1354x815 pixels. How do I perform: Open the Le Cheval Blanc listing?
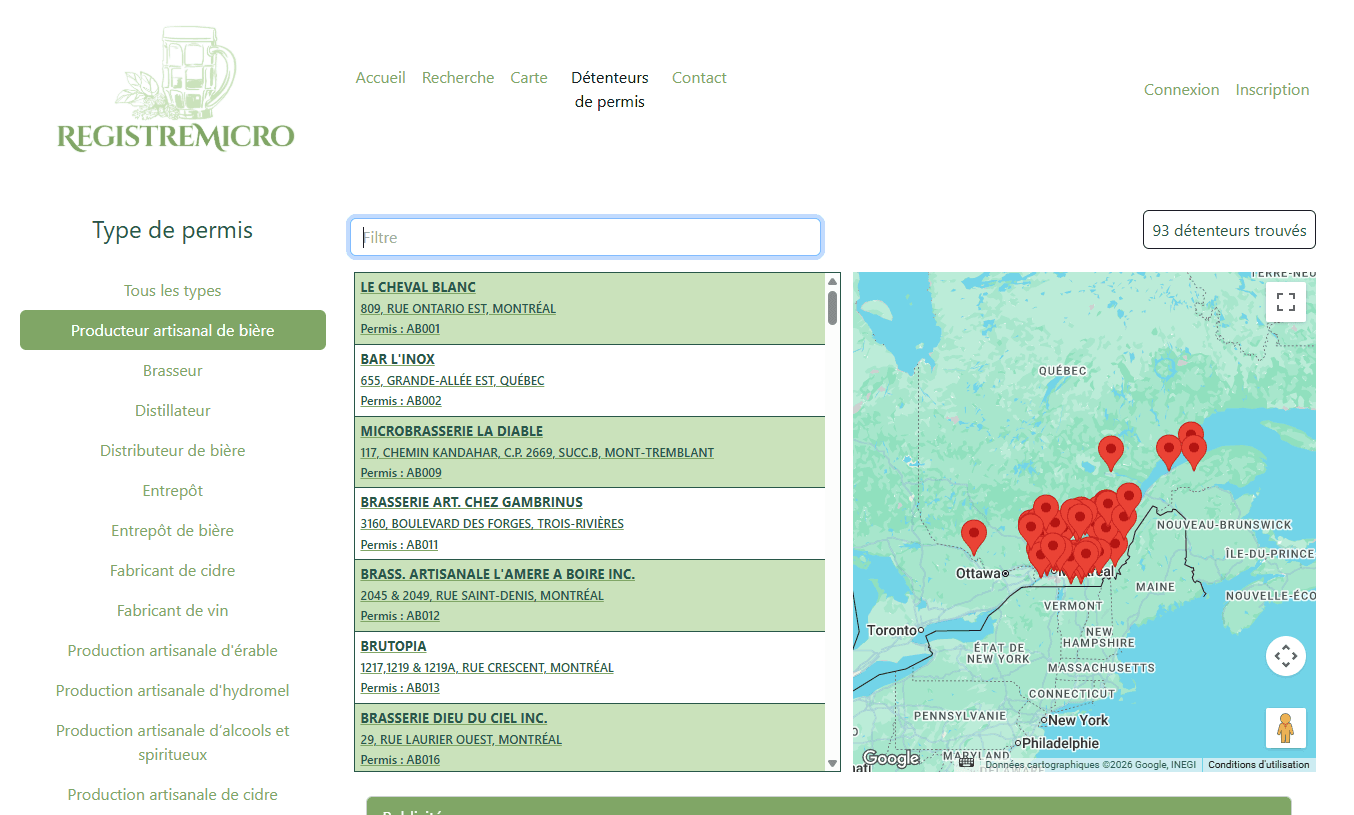click(418, 288)
